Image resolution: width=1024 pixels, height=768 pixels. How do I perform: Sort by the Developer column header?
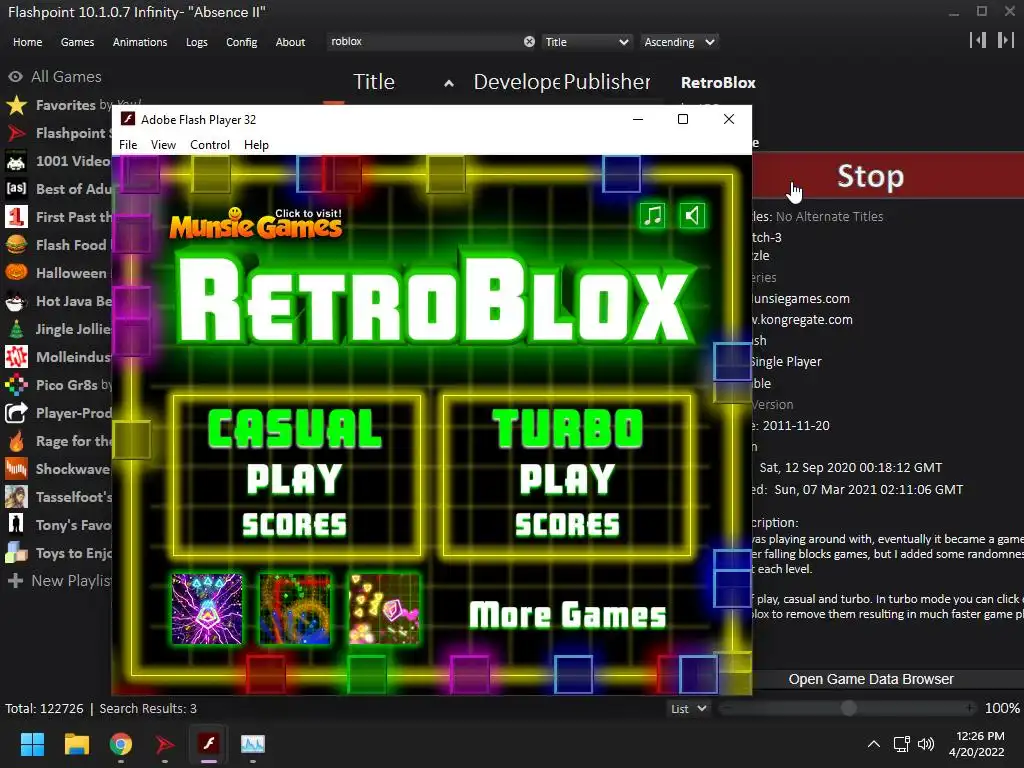tap(517, 82)
